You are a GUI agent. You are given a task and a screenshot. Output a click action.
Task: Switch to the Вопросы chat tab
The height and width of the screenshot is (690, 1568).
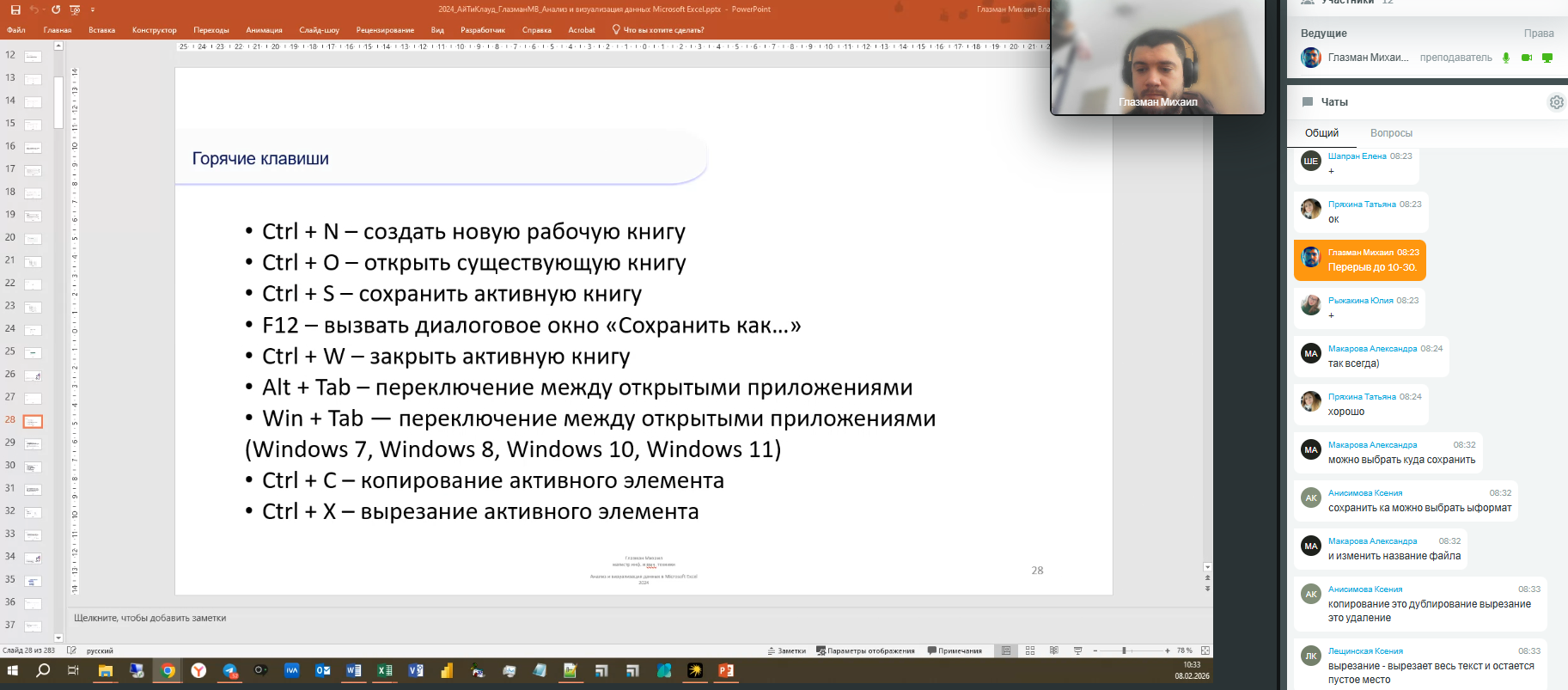pos(1390,133)
